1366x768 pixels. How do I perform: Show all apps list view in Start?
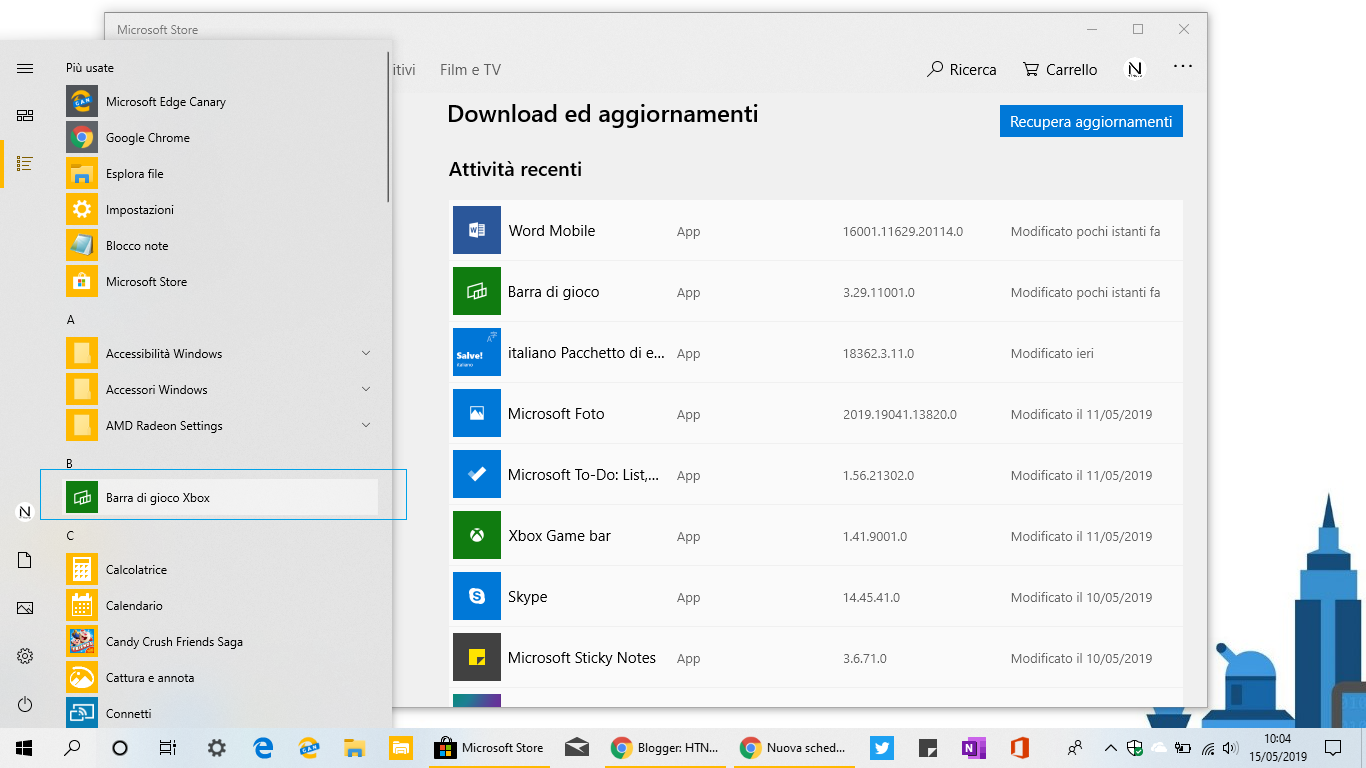pyautogui.click(x=25, y=163)
